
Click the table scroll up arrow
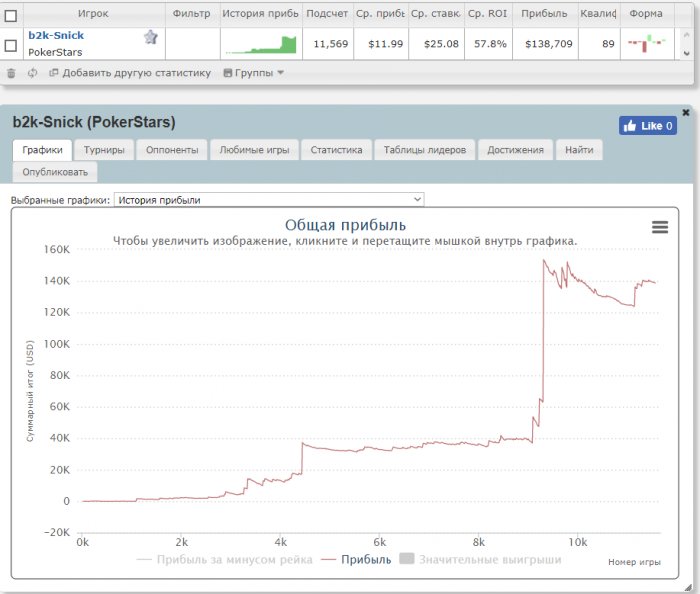pyautogui.click(x=687, y=34)
